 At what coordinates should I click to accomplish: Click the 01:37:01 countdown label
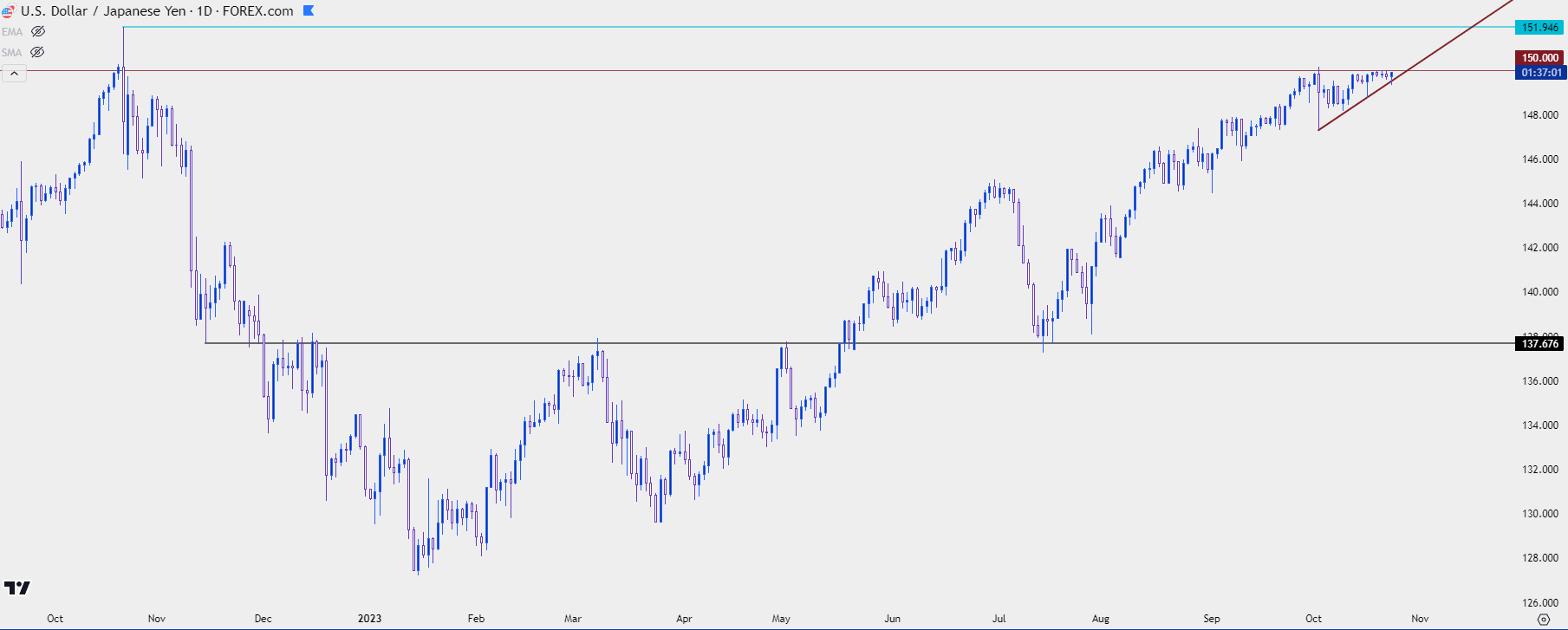tap(1540, 73)
